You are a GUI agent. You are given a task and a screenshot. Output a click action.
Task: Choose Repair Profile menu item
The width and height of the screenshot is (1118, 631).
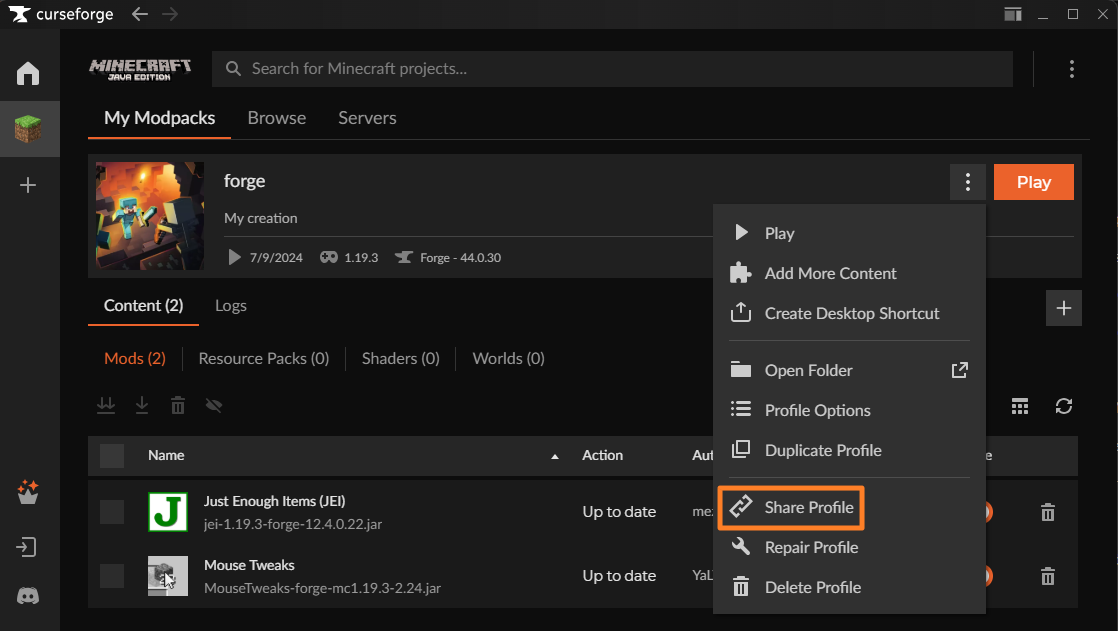pyautogui.click(x=849, y=548)
